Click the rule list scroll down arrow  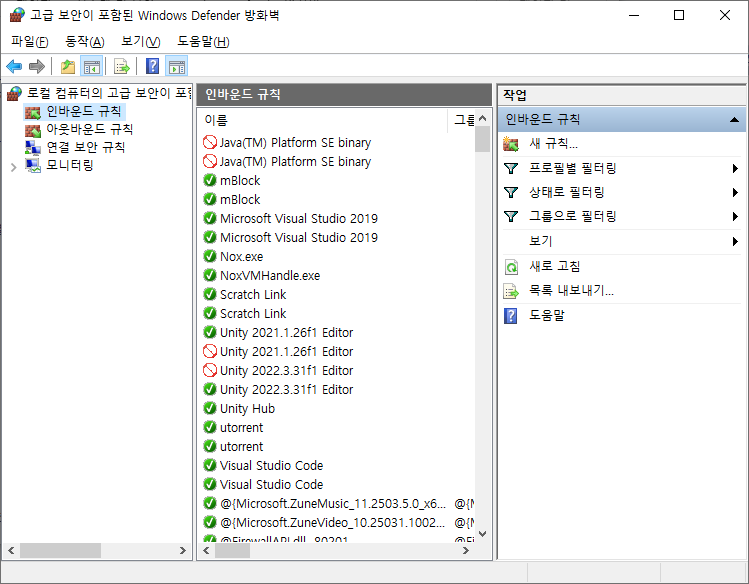click(482, 534)
